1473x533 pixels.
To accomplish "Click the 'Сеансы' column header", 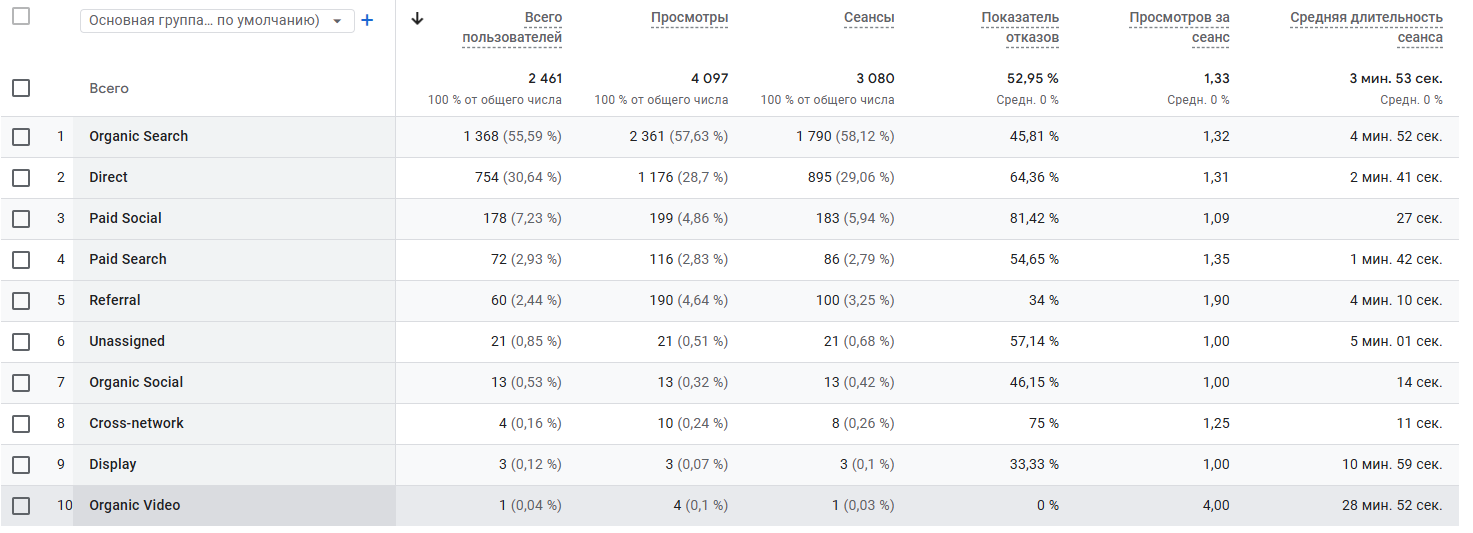I will pos(869,18).
